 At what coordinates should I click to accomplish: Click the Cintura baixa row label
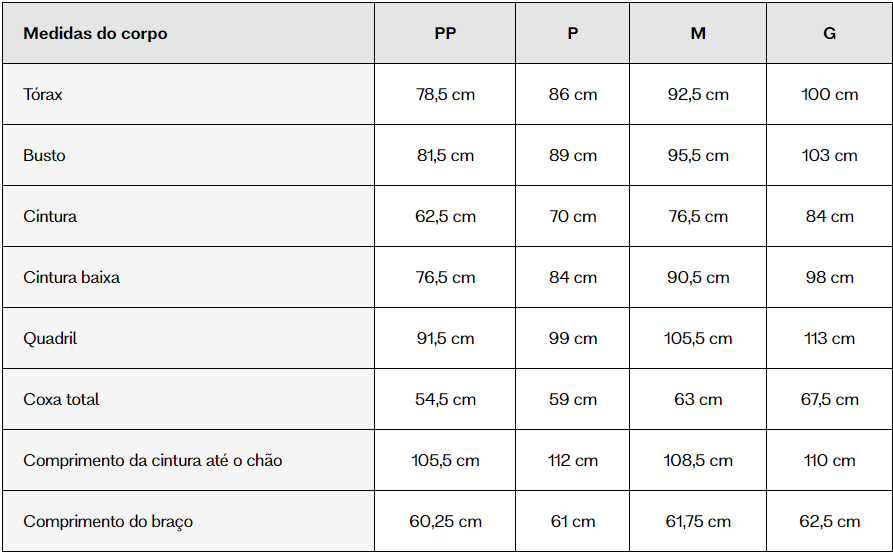coord(72,277)
